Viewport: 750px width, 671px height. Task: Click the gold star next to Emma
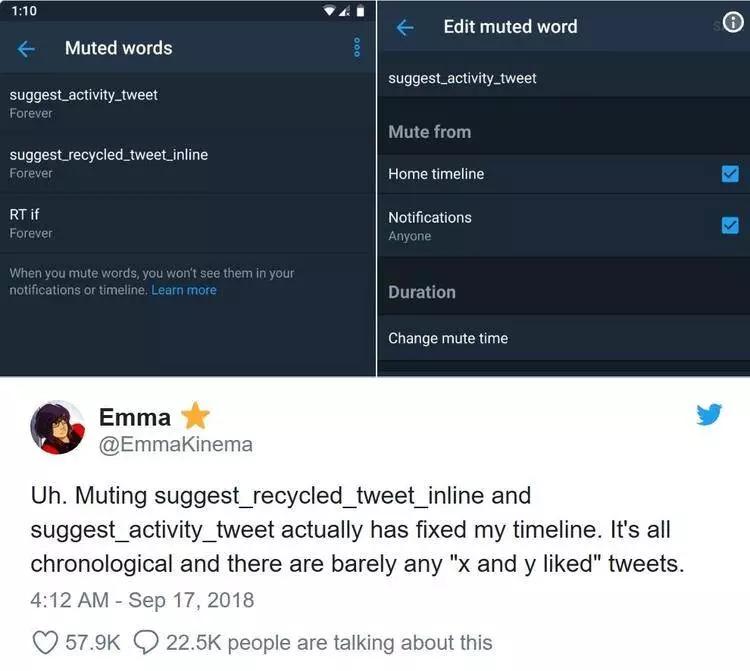[195, 416]
